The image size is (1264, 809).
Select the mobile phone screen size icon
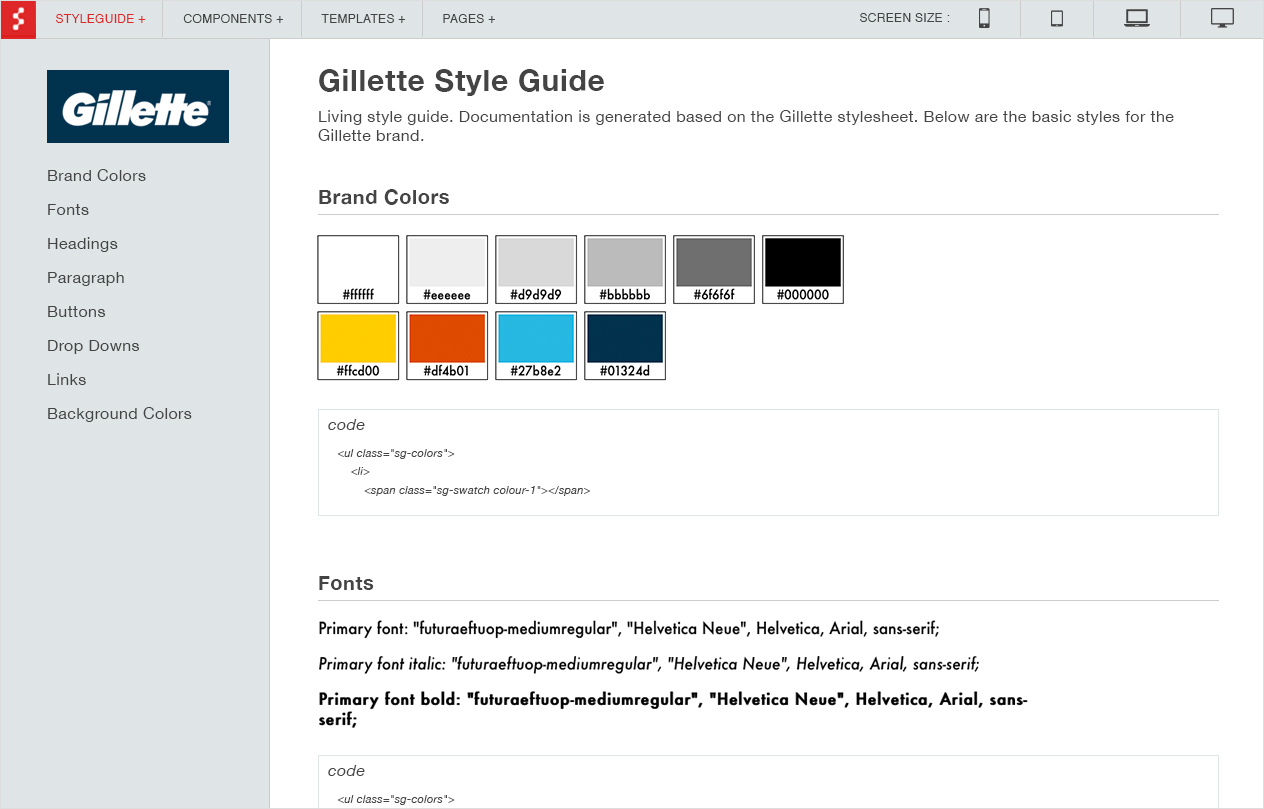984,19
